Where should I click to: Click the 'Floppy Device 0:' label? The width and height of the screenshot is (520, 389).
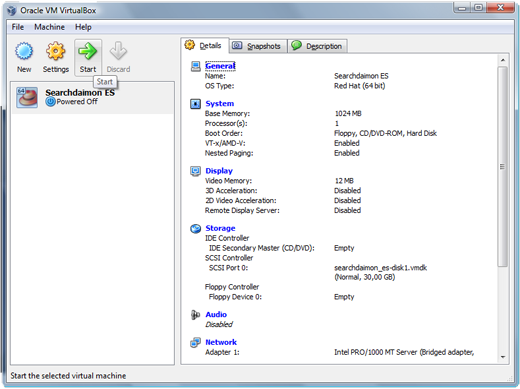click(235, 297)
